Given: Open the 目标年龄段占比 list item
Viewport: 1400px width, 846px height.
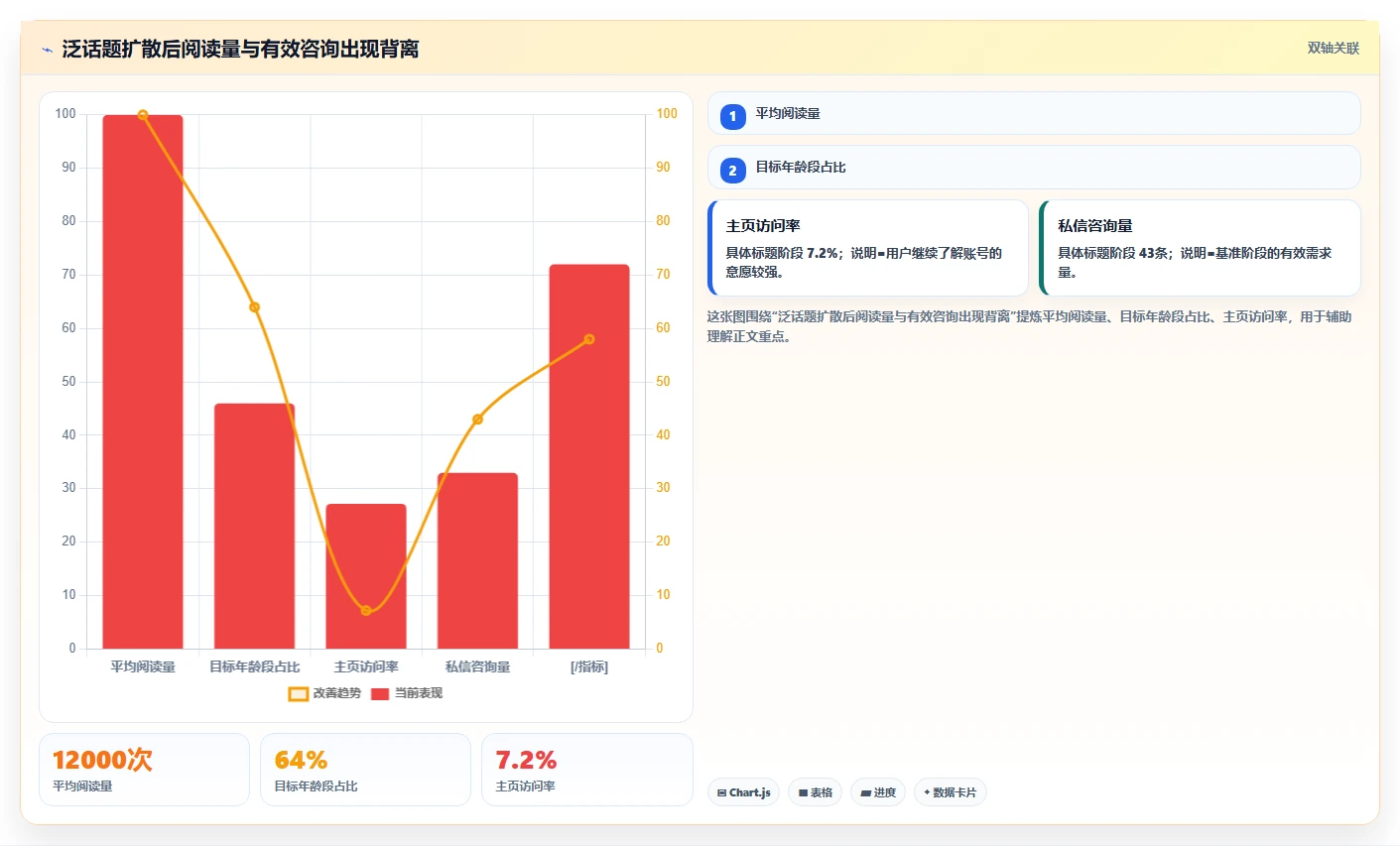Looking at the screenshot, I should [x=1034, y=167].
